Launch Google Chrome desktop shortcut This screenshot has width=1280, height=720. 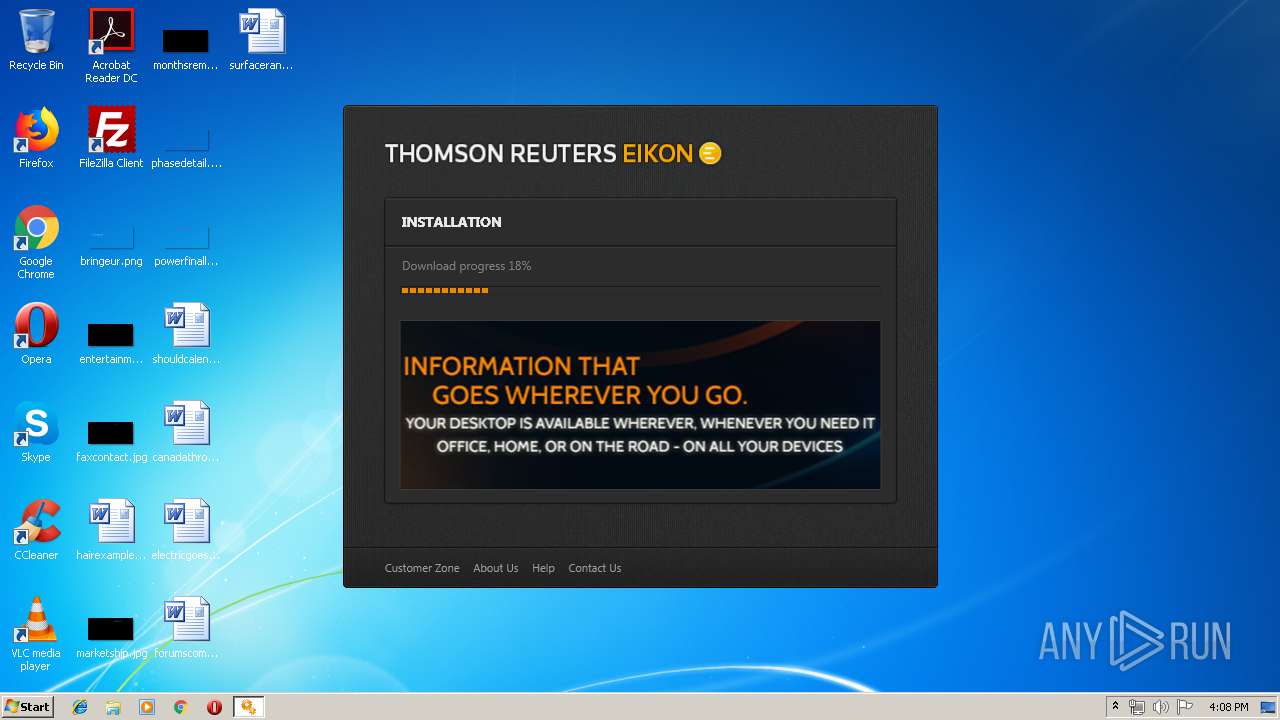36,242
